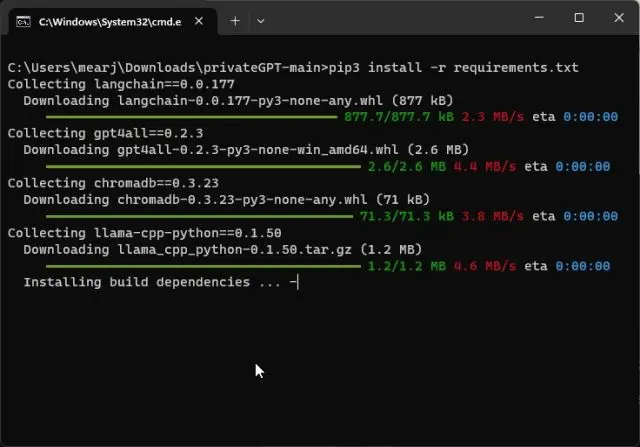The height and width of the screenshot is (447, 640).
Task: Minimize the terminal window
Action: tap(539, 18)
